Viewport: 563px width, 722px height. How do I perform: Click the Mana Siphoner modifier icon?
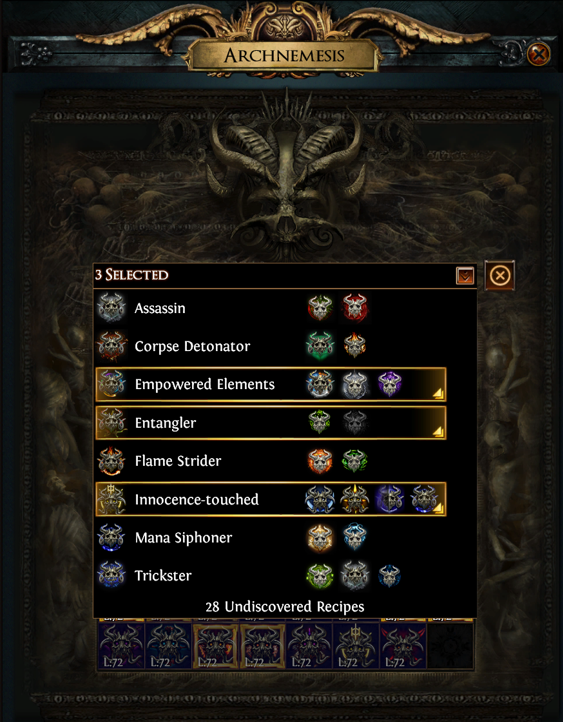coord(111,537)
